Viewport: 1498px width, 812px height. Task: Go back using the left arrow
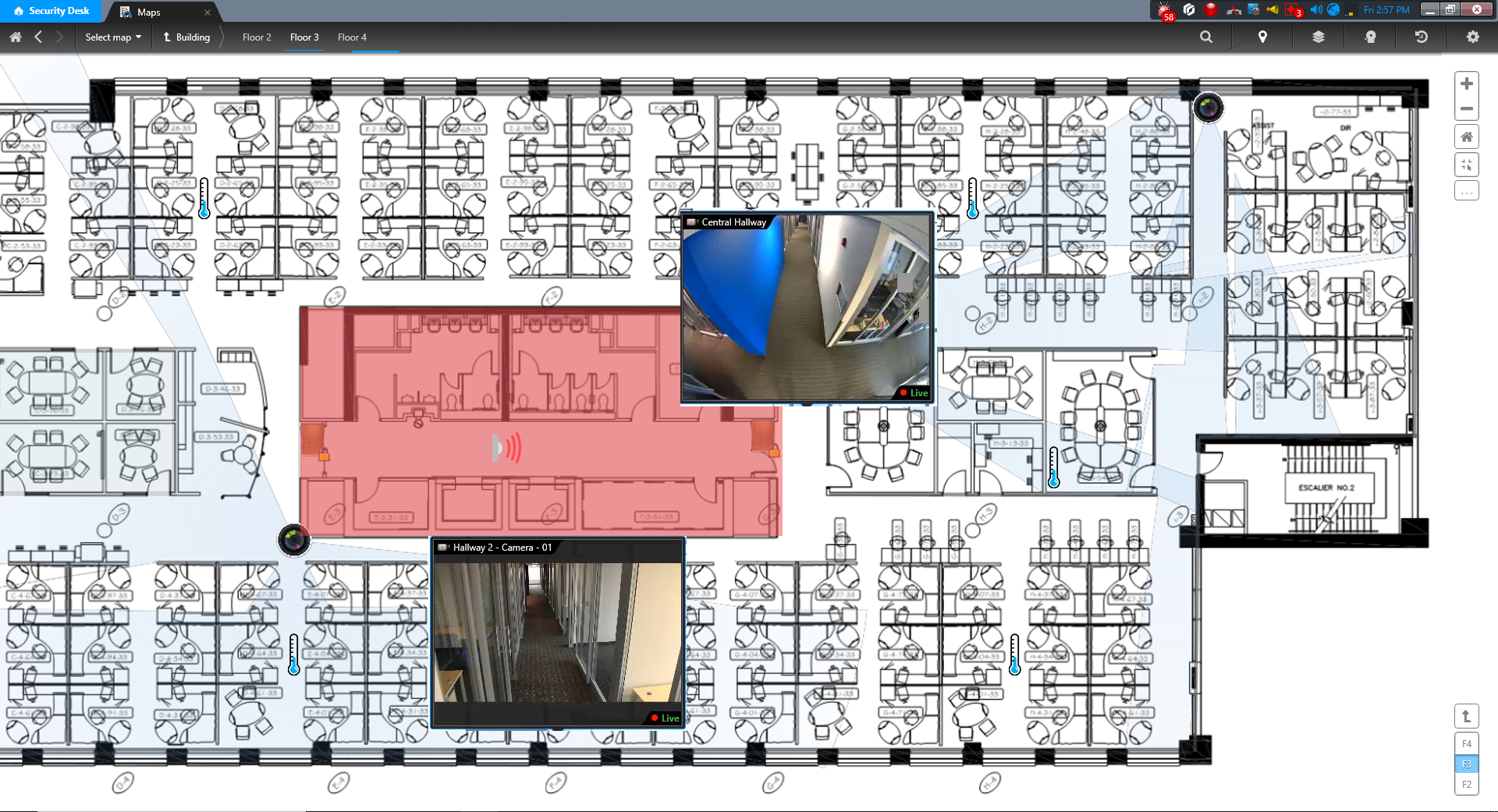point(38,37)
